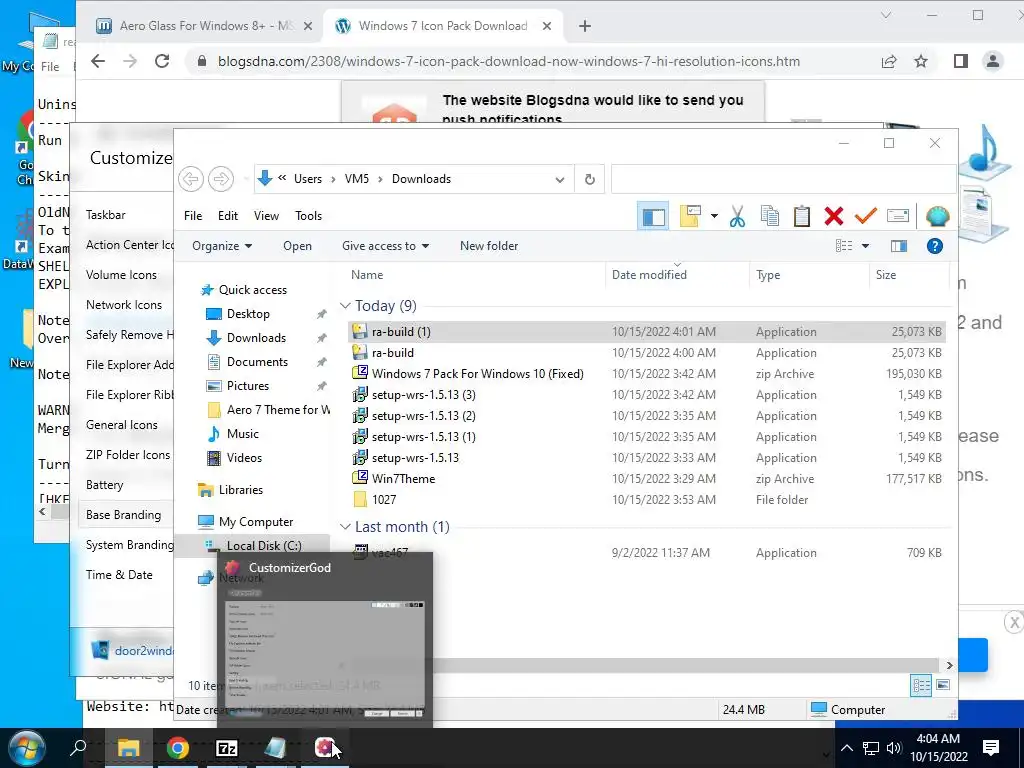Show hidden system tray icons chevron
Screen dimensions: 1024x768
[846, 748]
